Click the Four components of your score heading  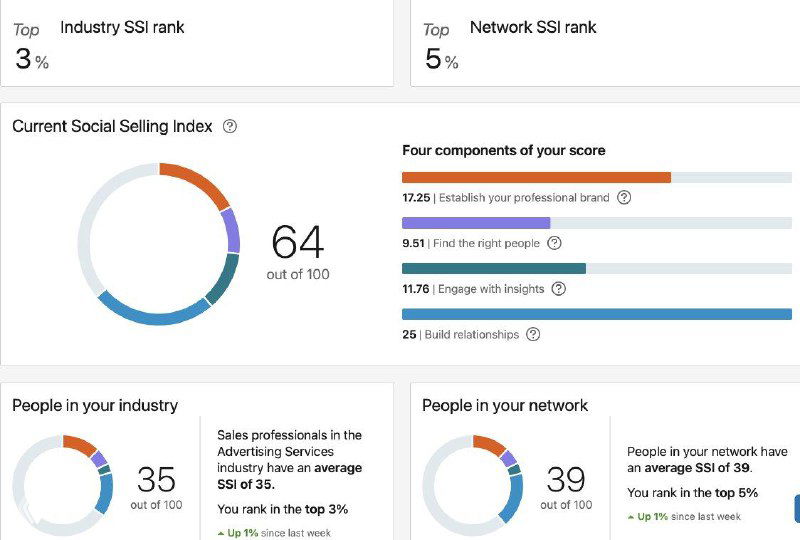(x=503, y=150)
